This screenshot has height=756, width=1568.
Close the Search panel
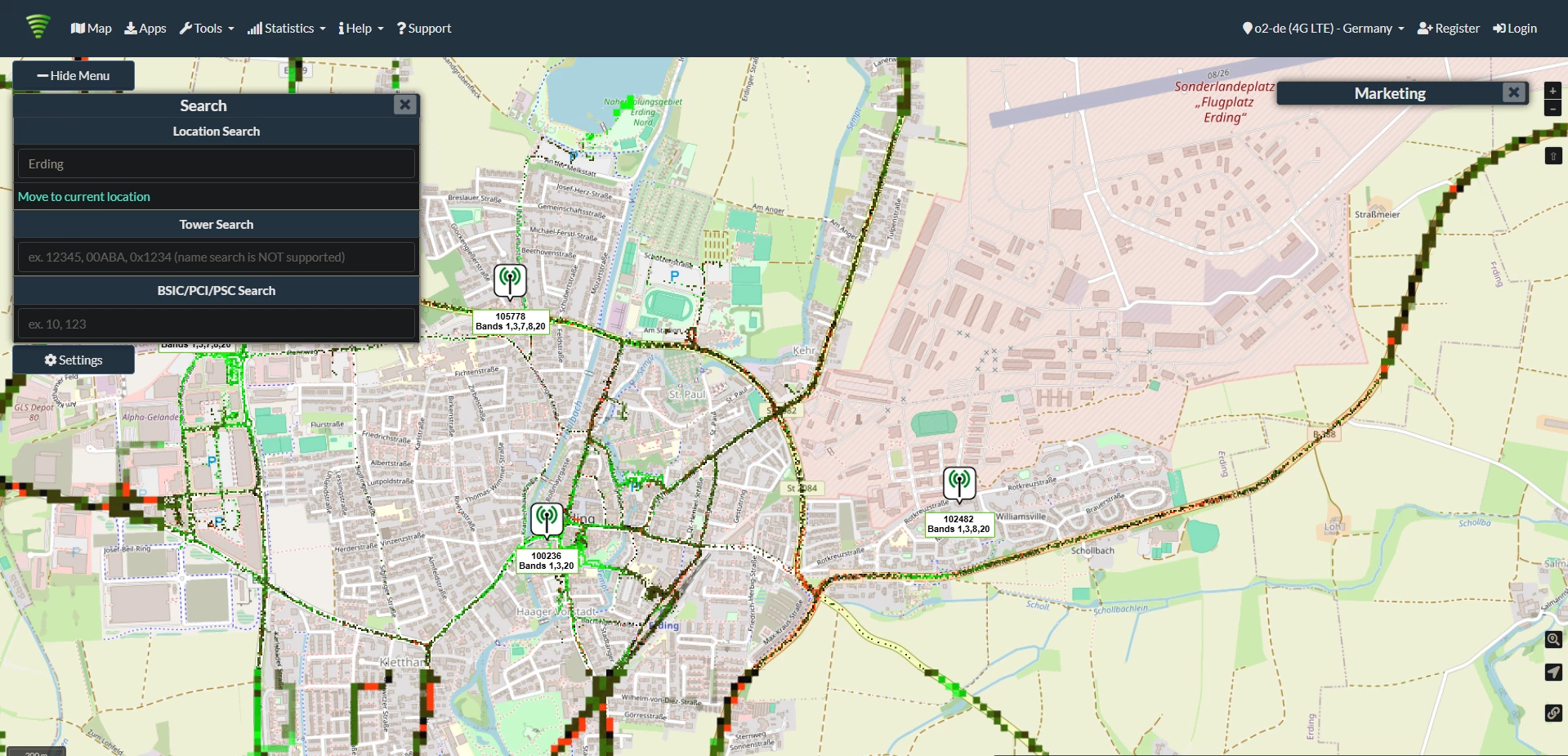[404, 105]
